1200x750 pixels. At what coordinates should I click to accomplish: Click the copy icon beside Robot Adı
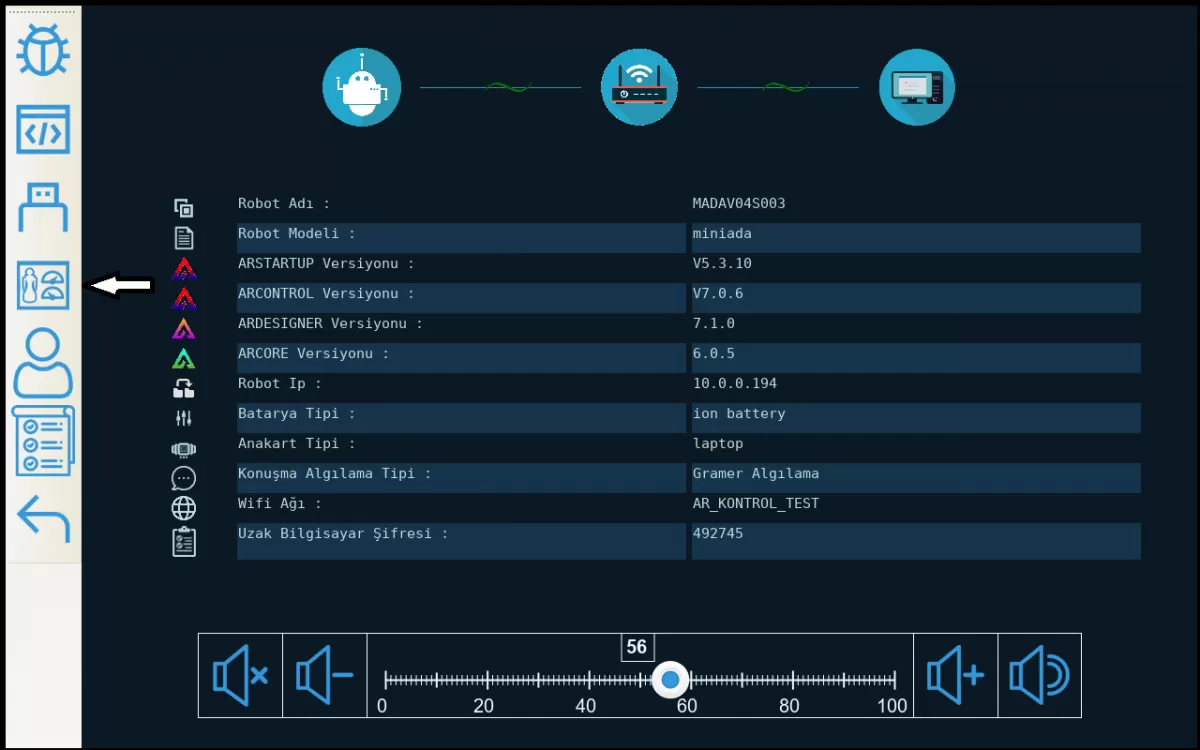click(183, 208)
